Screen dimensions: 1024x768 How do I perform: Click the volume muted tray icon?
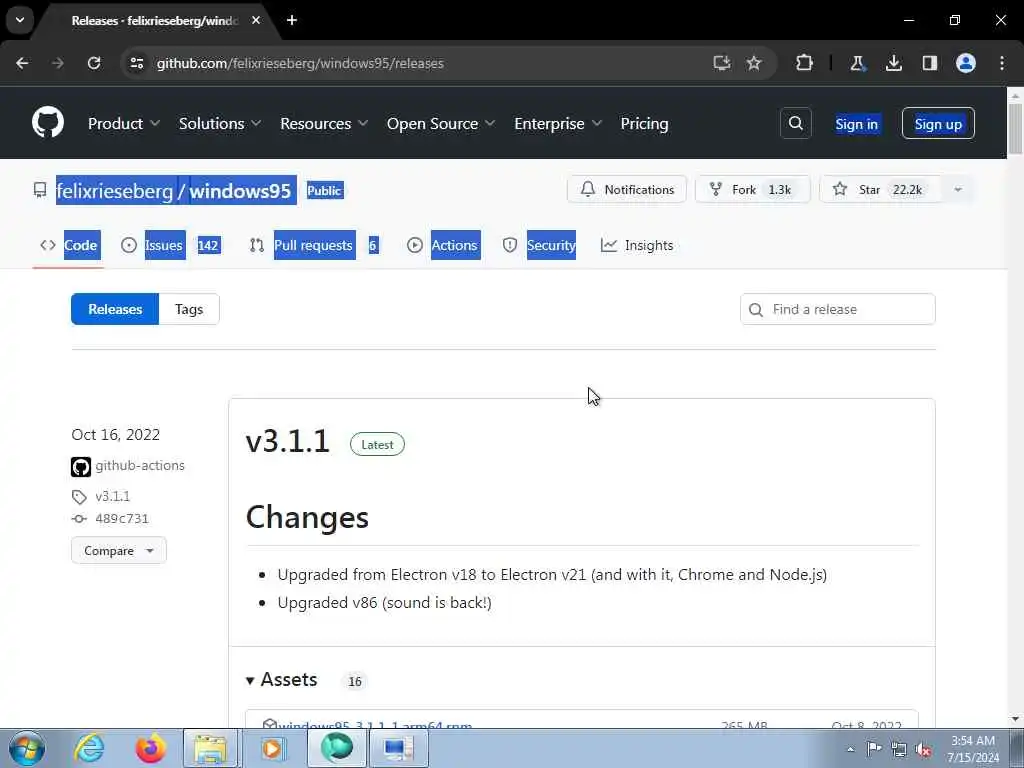(923, 749)
